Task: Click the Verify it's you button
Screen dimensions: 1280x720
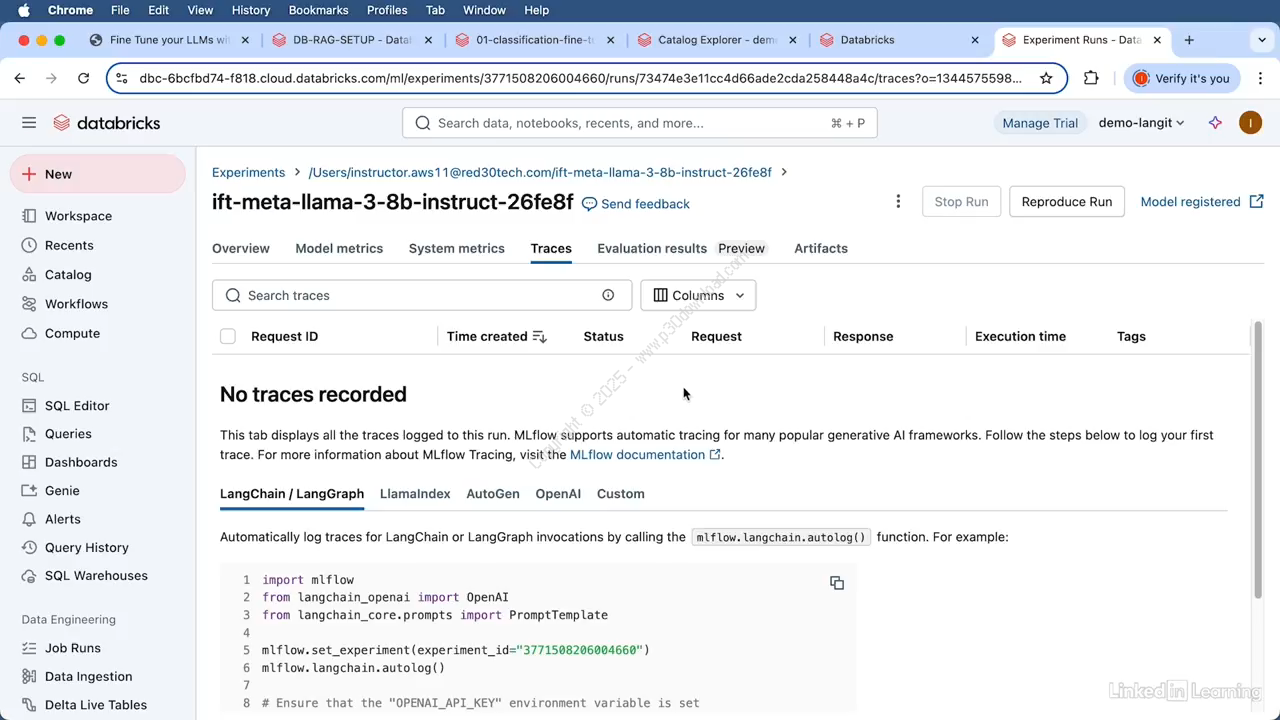Action: click(1182, 78)
